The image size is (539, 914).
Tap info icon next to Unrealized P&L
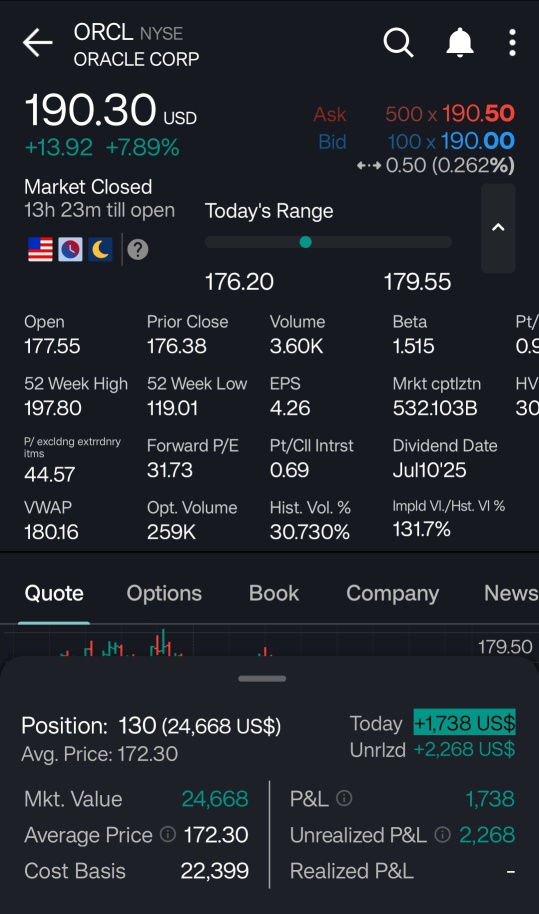click(x=443, y=834)
